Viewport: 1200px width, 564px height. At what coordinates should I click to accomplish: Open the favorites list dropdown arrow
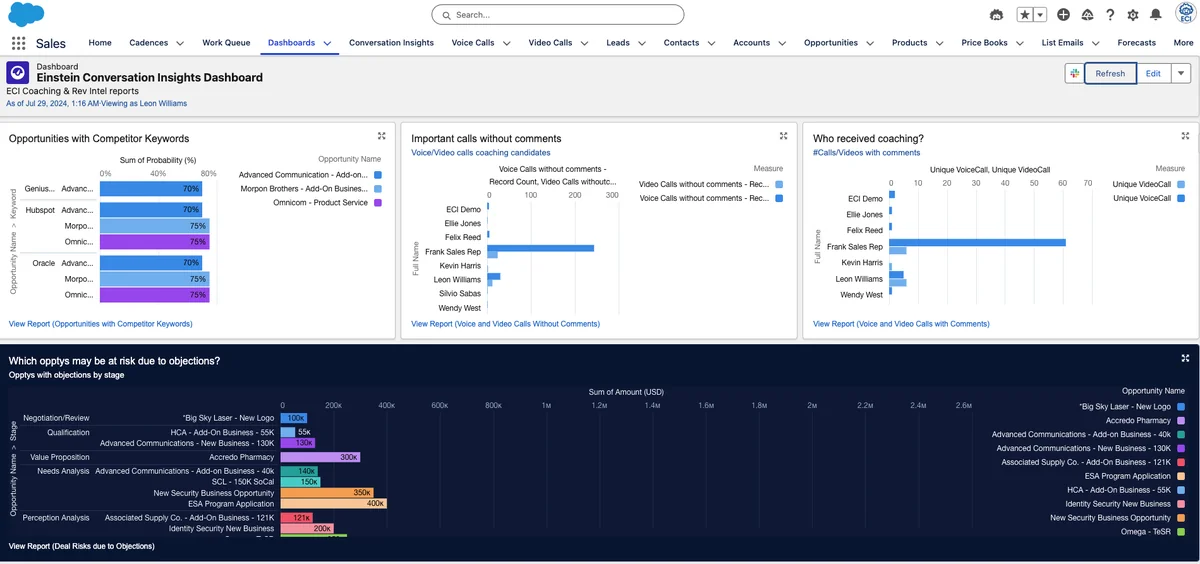[x=1040, y=15]
